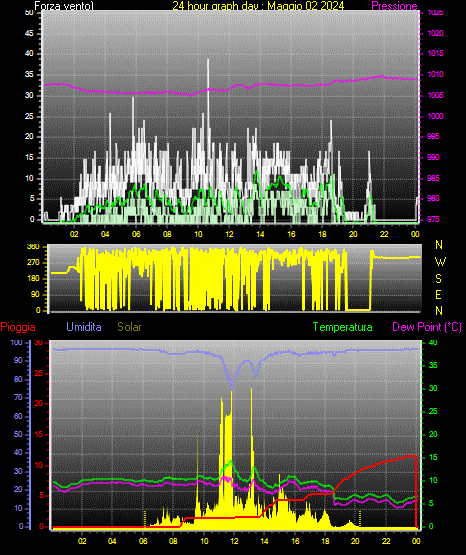Select the blue 'Umidita' legend label

84,327
